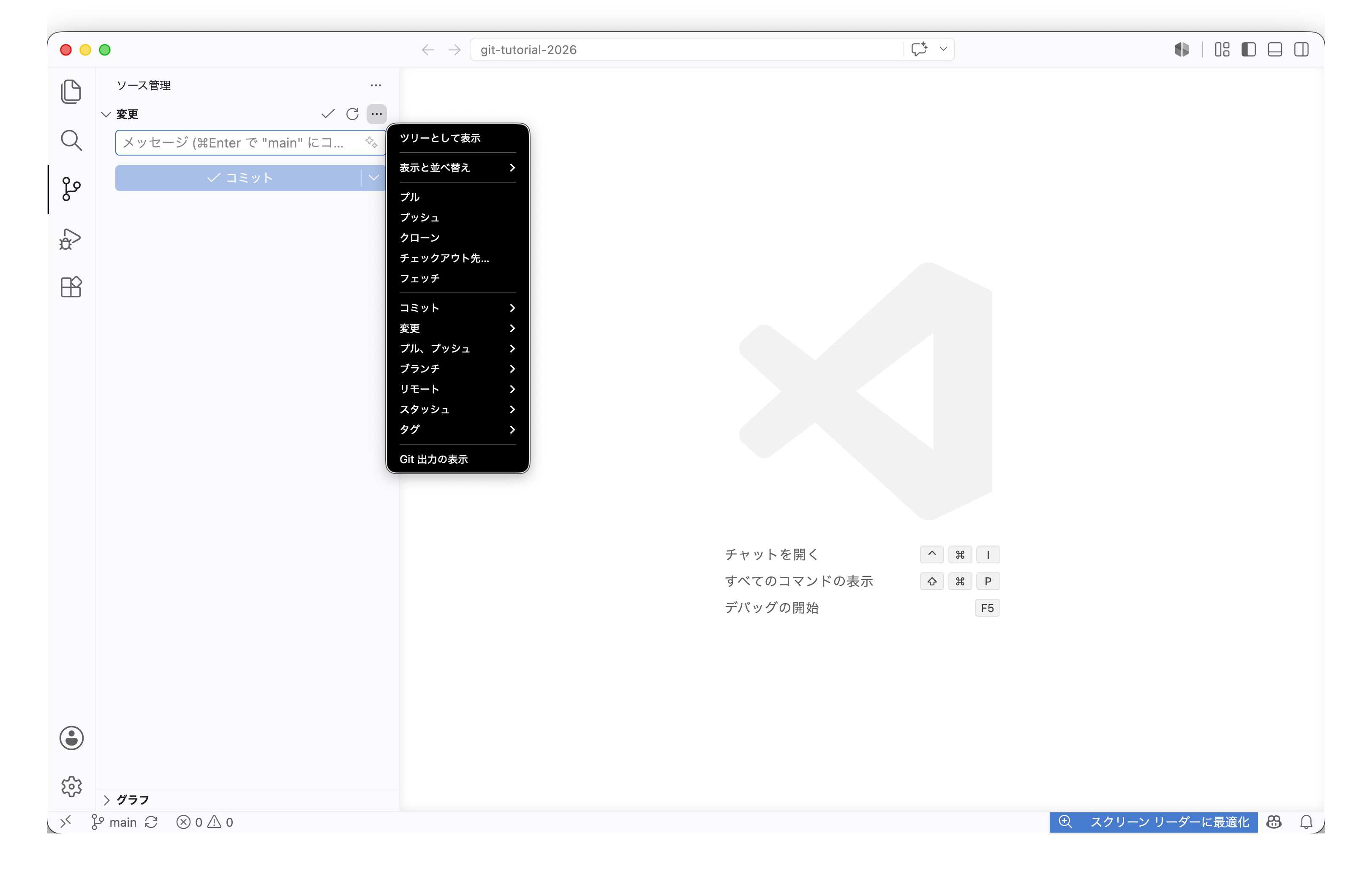Collapse the 変更 section
Viewport: 1372px width, 896px height.
pos(106,114)
